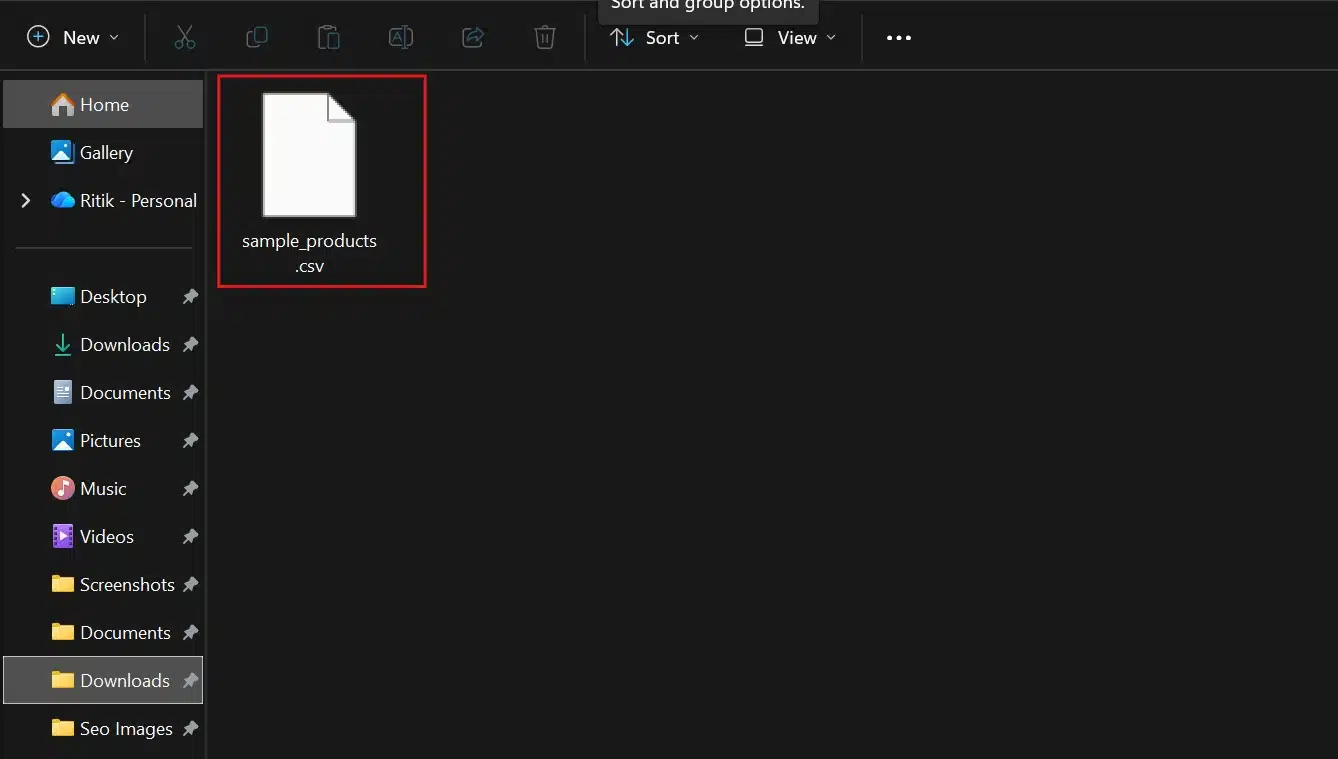This screenshot has height=759, width=1338.
Task: Open the Screenshots folder shortcut
Action: coord(112,584)
